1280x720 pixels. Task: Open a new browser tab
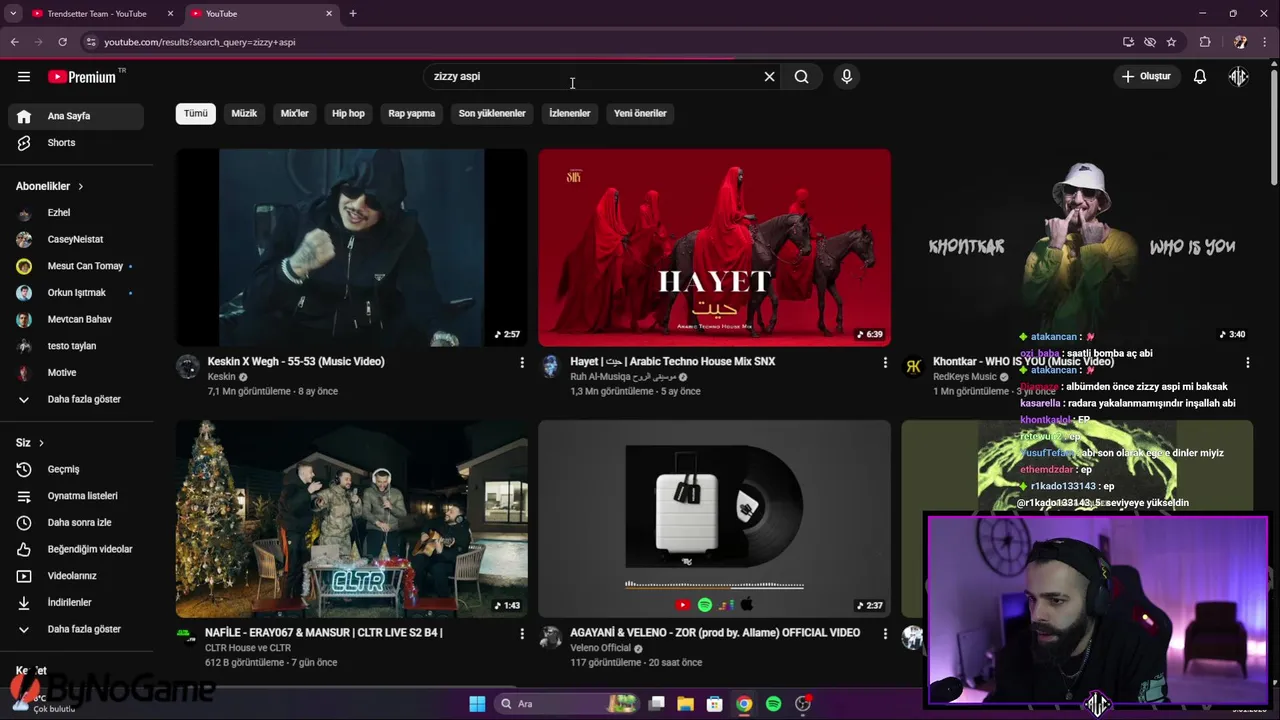pos(352,13)
